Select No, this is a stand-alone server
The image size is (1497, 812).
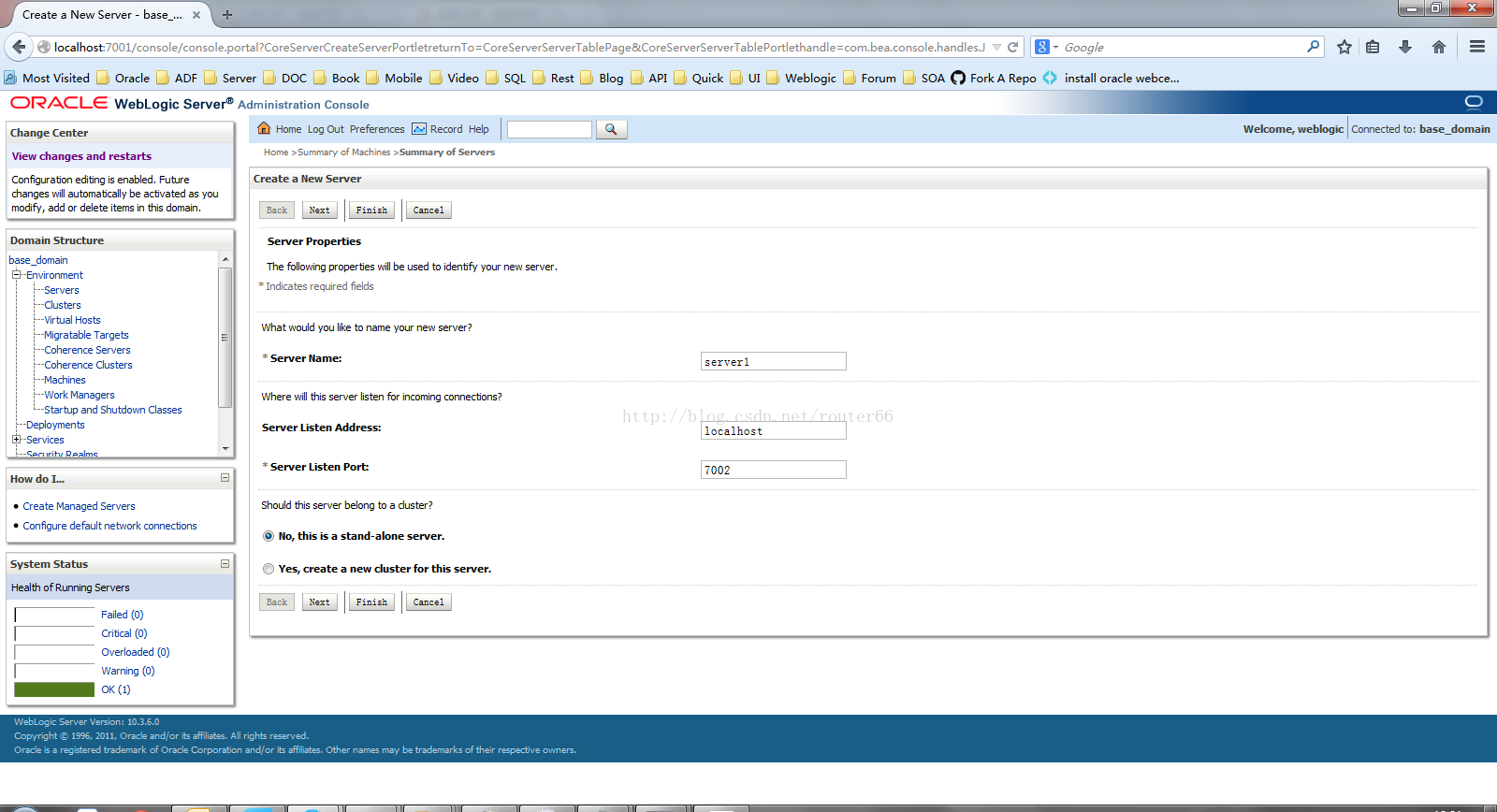(x=269, y=536)
